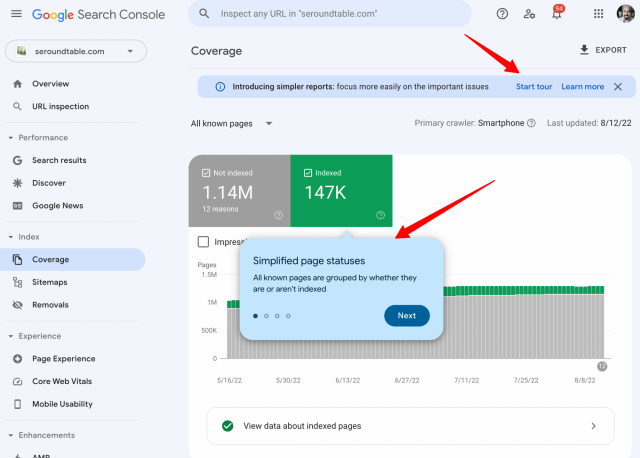Toggle the Indexed checkbox
Screen dimensions: 640x458
tap(307, 173)
